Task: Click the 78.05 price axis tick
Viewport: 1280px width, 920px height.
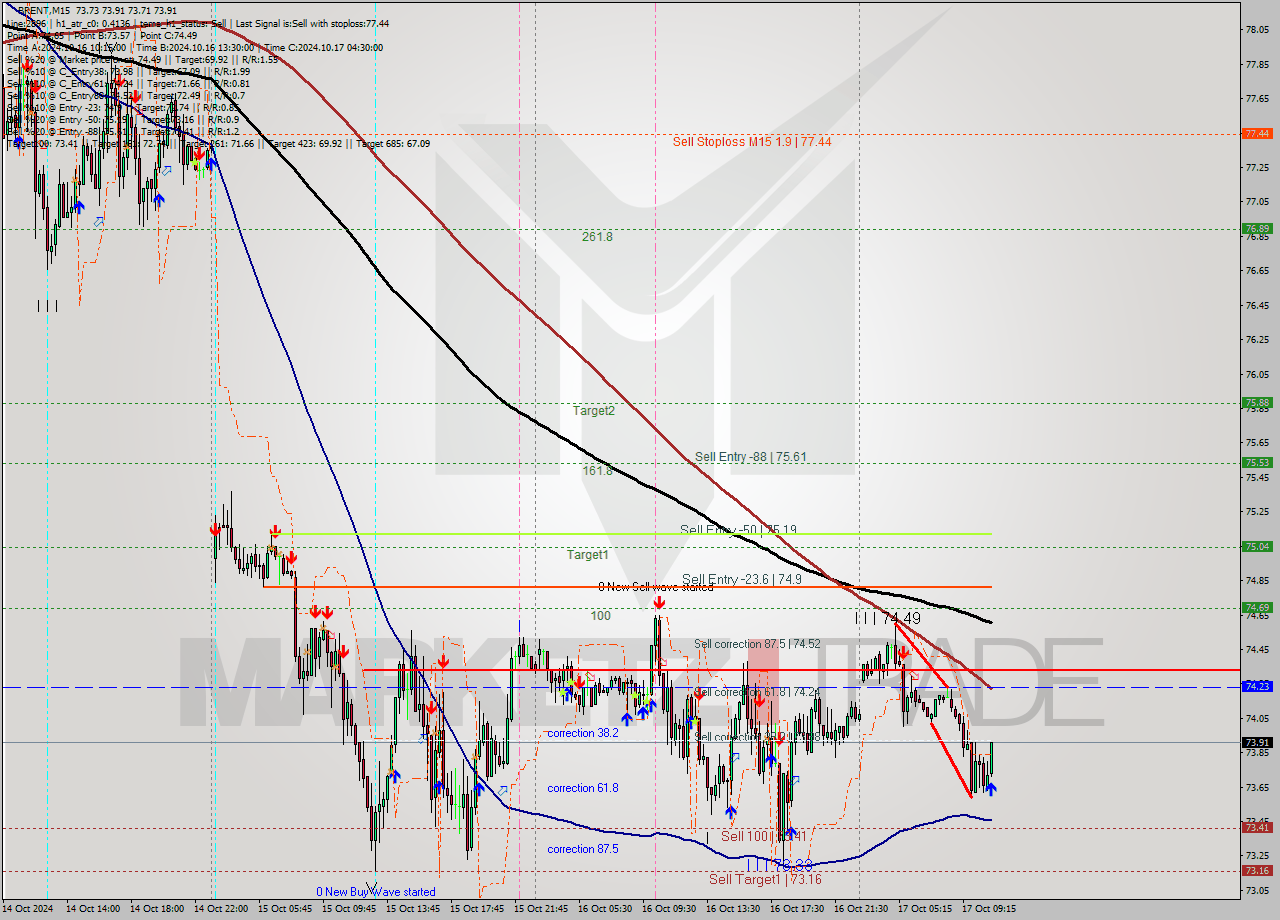Action: click(x=1258, y=29)
